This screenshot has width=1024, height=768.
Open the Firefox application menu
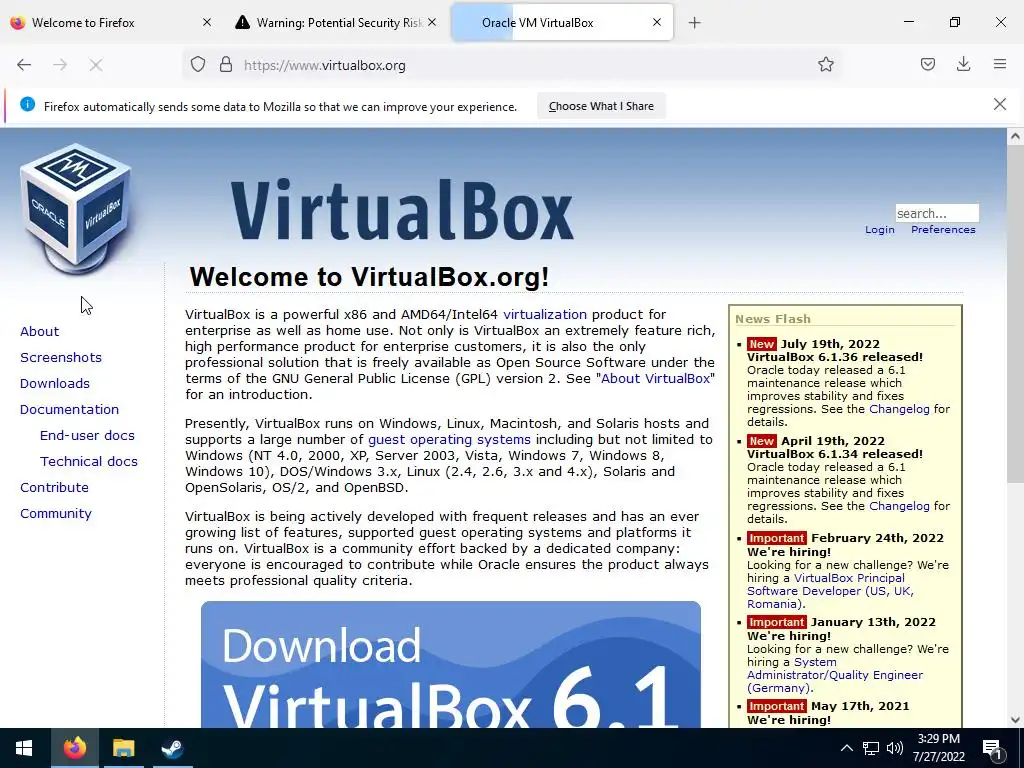[999, 64]
